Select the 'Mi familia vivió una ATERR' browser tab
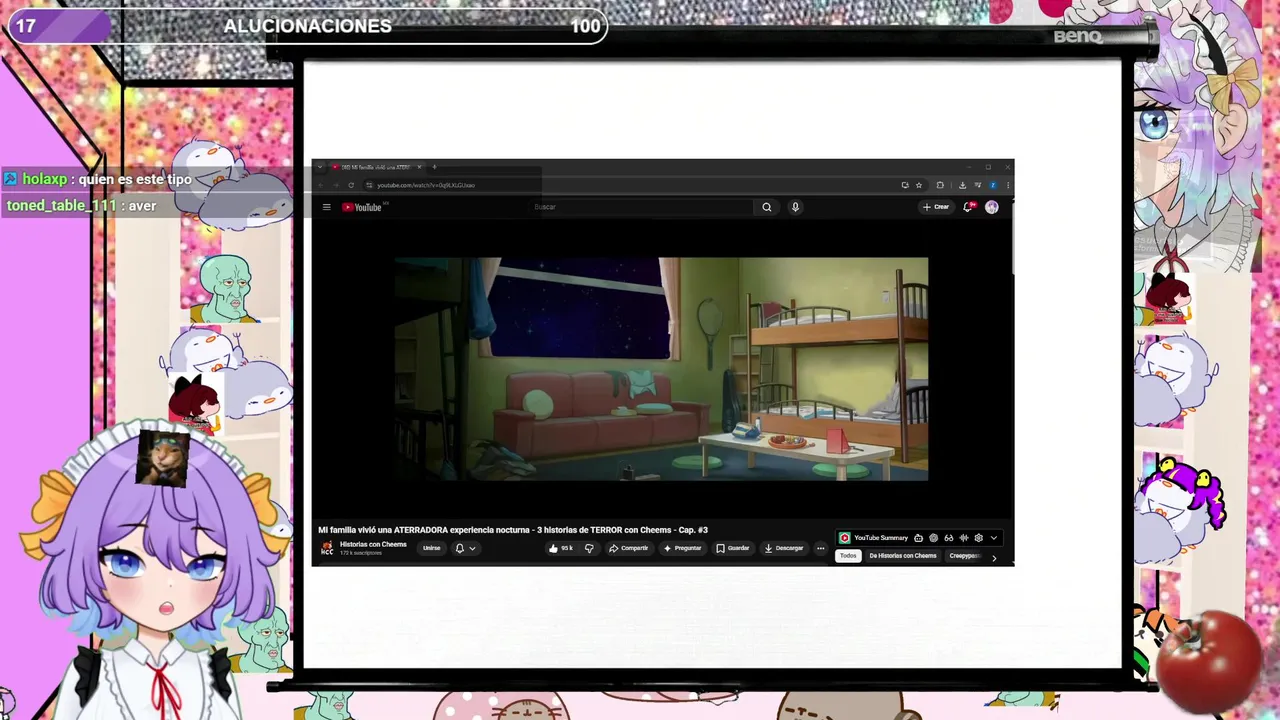1280x720 pixels. point(375,167)
